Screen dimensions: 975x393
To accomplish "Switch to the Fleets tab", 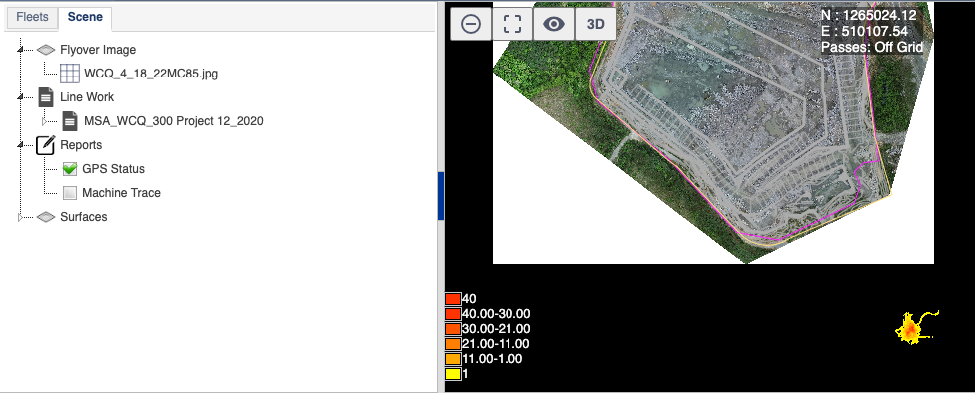I will (x=32, y=17).
